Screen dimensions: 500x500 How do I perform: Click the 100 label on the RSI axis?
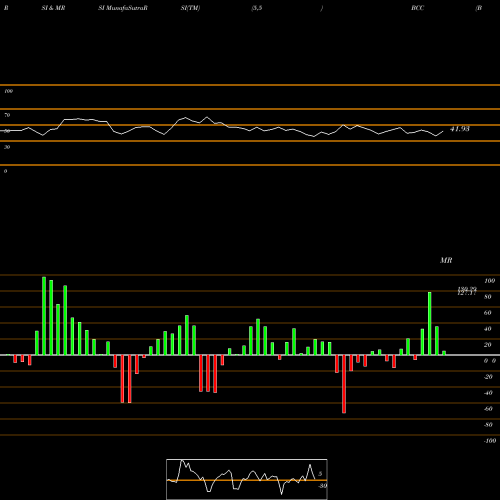8,91
